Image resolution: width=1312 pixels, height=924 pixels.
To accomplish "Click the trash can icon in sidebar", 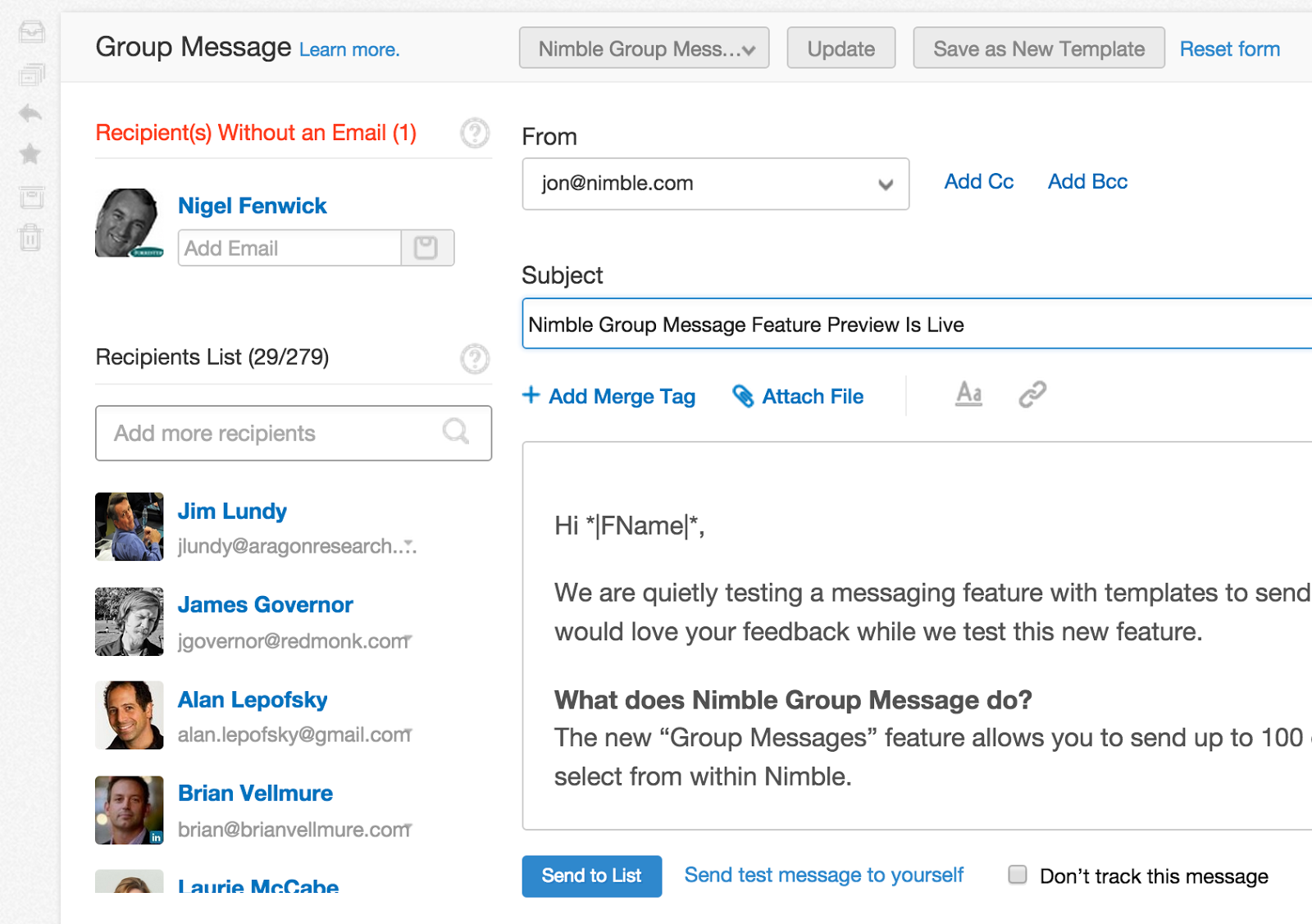I will tap(30, 238).
